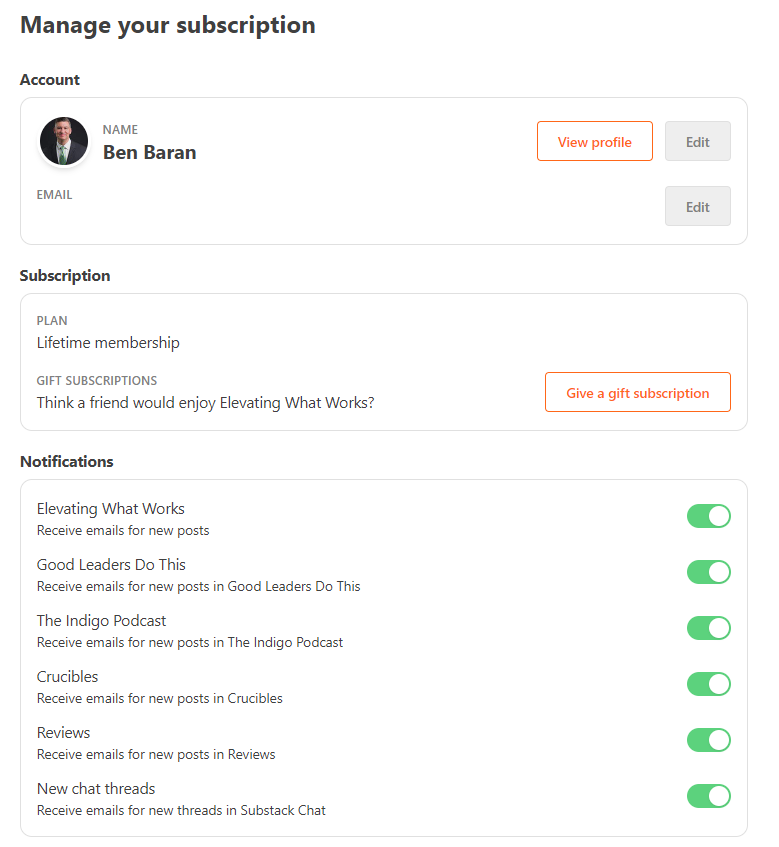Image resolution: width=779 pixels, height=847 pixels.
Task: Turn off The Indigo Podcast emails
Action: [x=709, y=628]
